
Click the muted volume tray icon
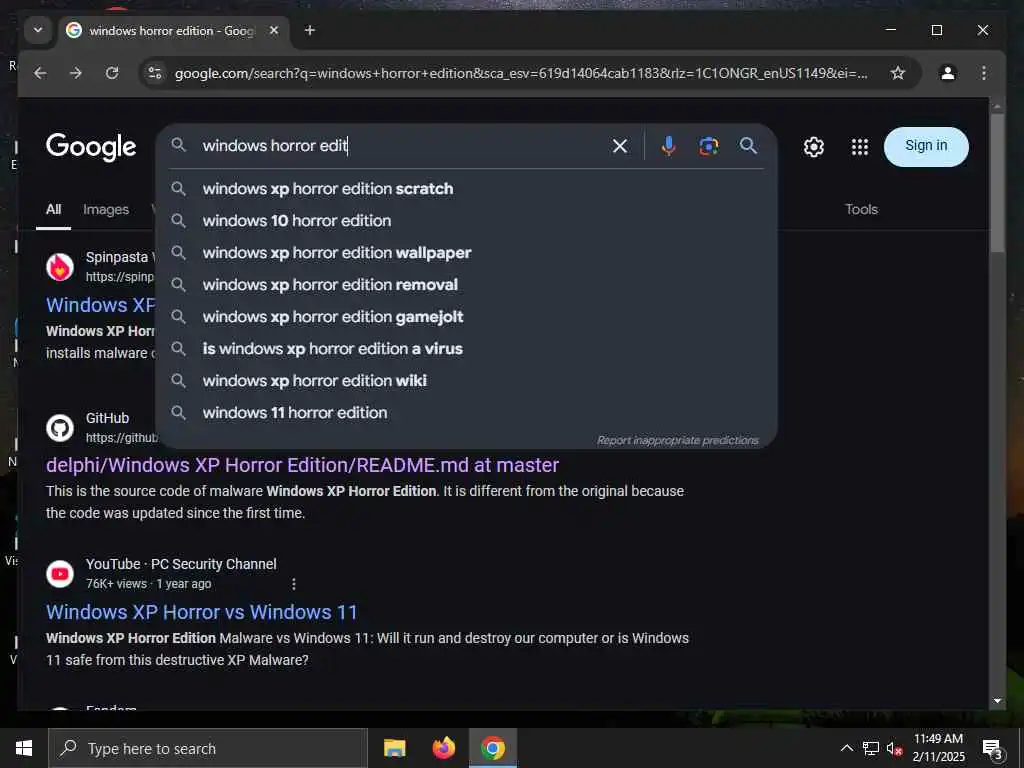click(894, 748)
